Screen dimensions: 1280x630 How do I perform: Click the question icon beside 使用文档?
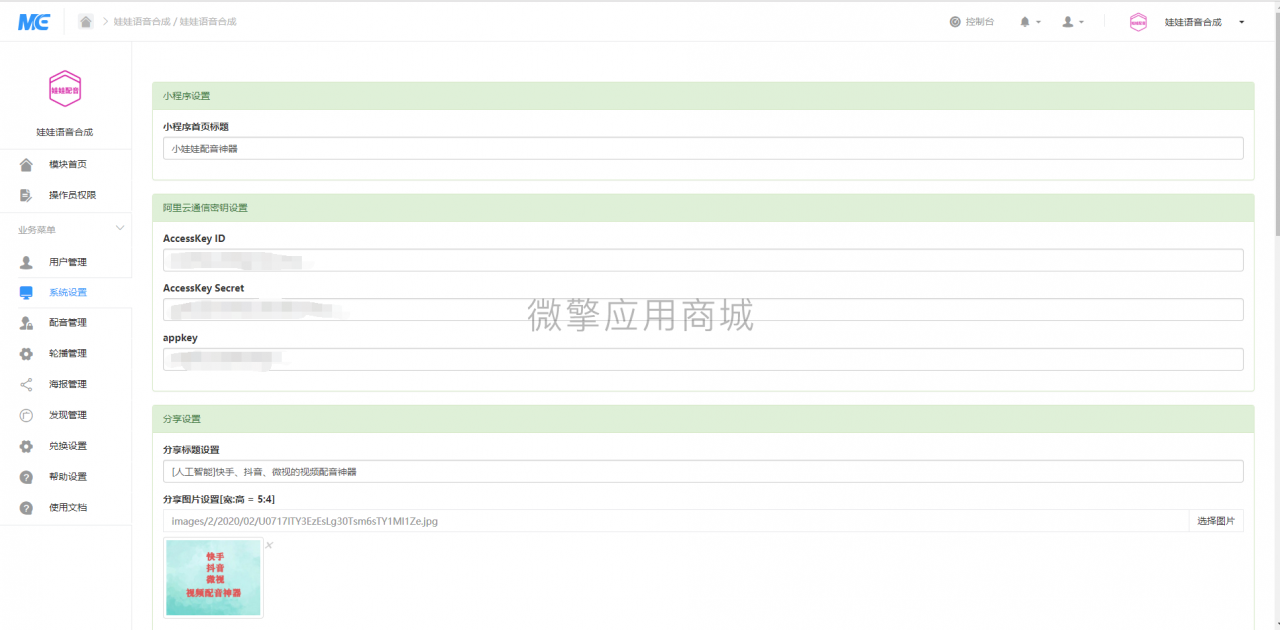26,508
